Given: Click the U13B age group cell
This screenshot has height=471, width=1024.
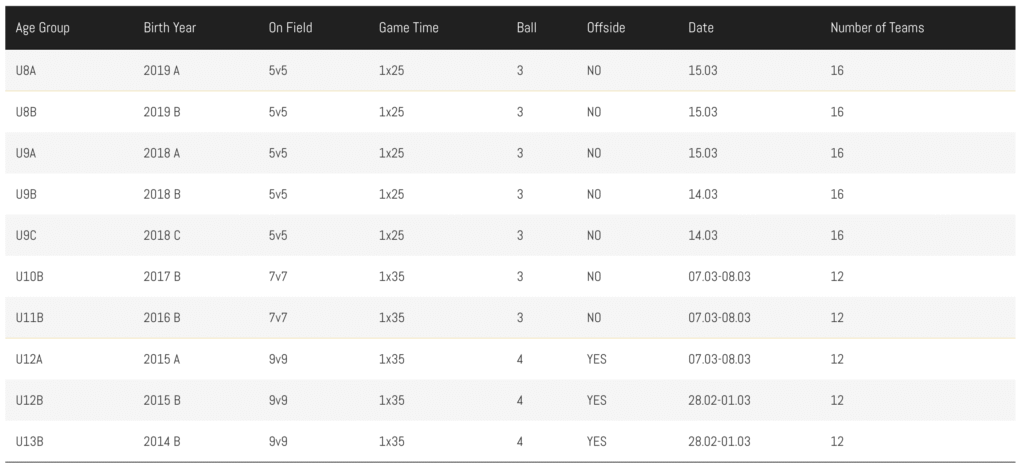Looking at the screenshot, I should tap(30, 441).
